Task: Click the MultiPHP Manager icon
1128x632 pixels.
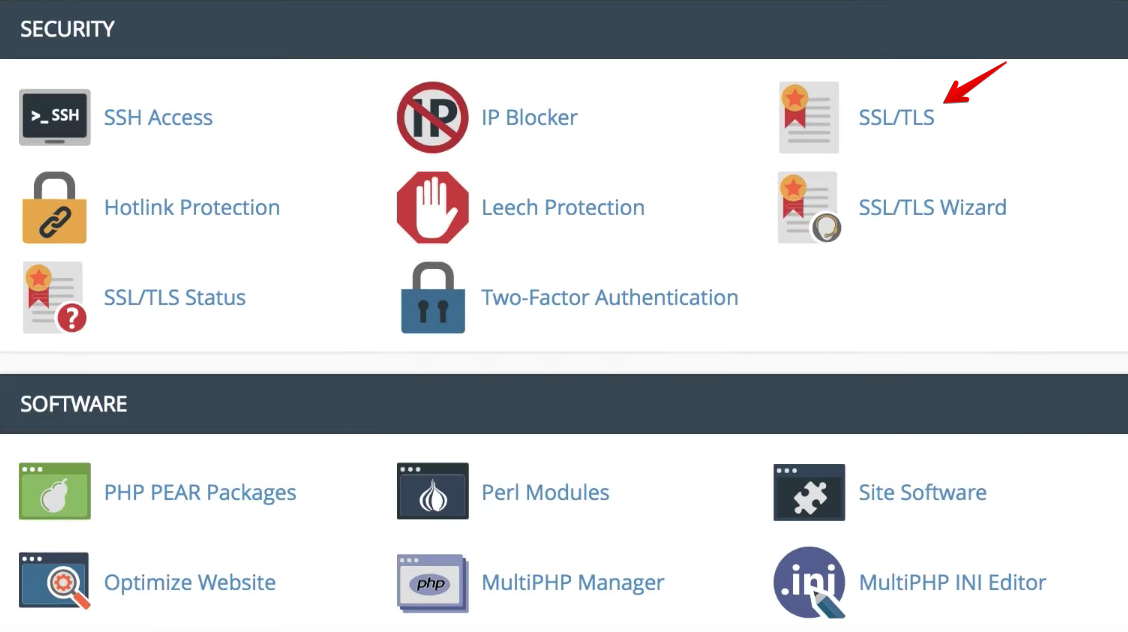Action: 432,582
